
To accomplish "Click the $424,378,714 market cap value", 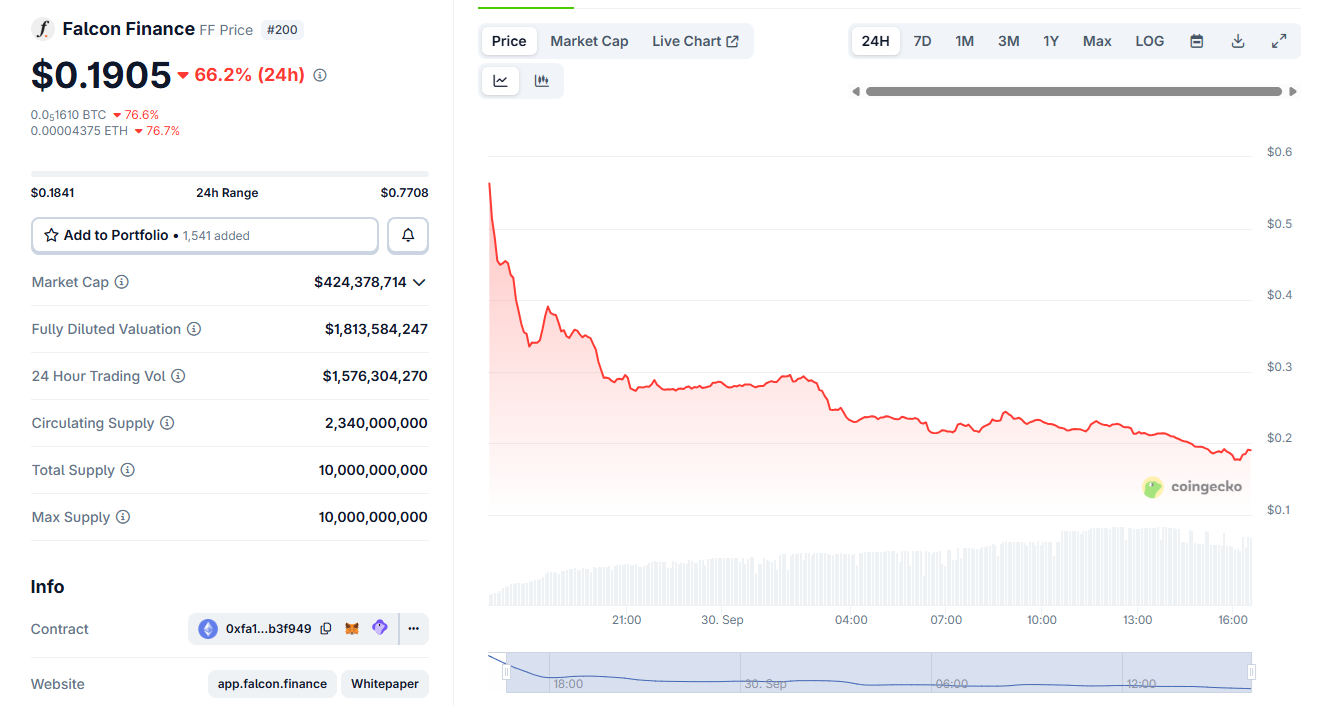I will 360,282.
